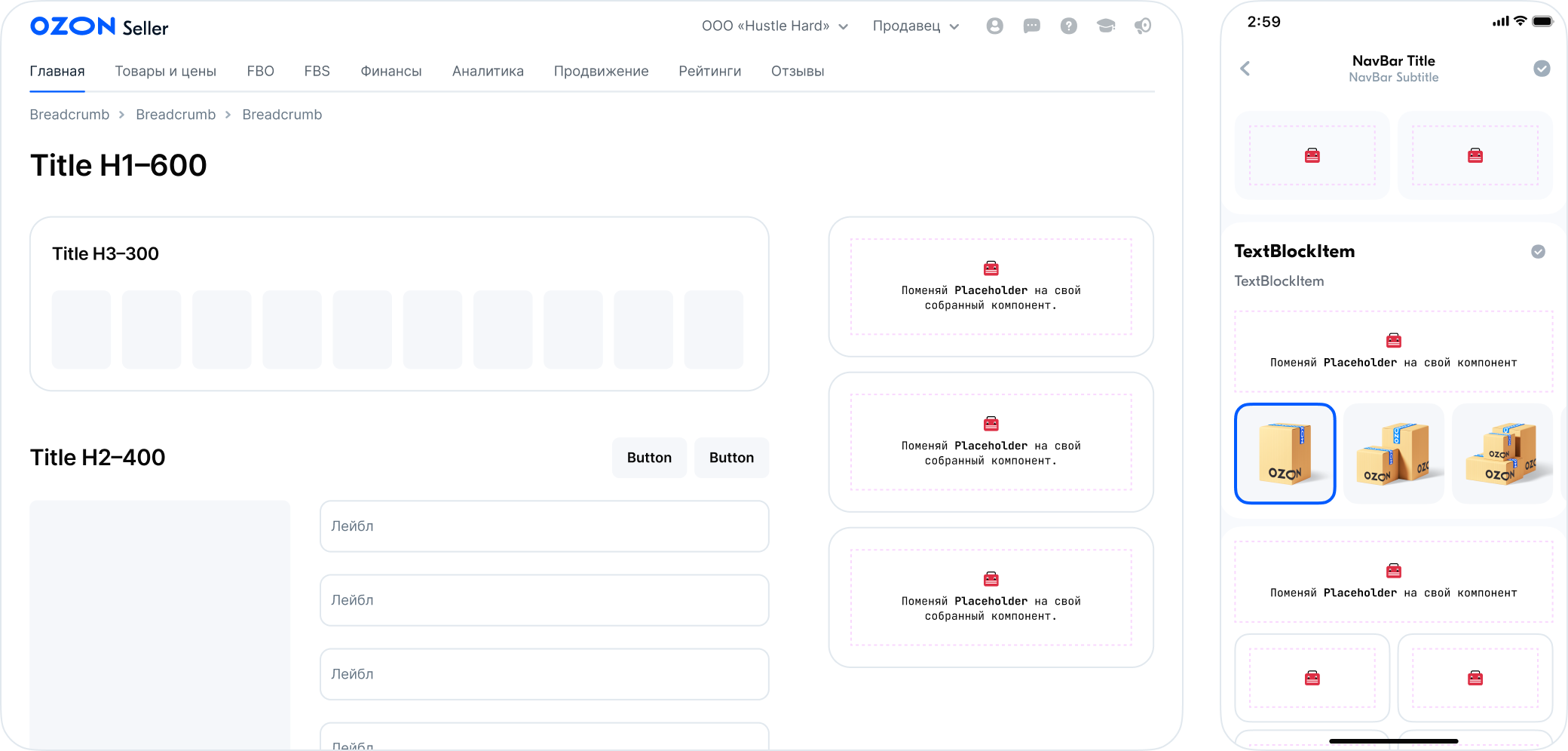The image size is (1568, 751).
Task: Tap the NavBar Title text on mobile
Action: (1394, 61)
